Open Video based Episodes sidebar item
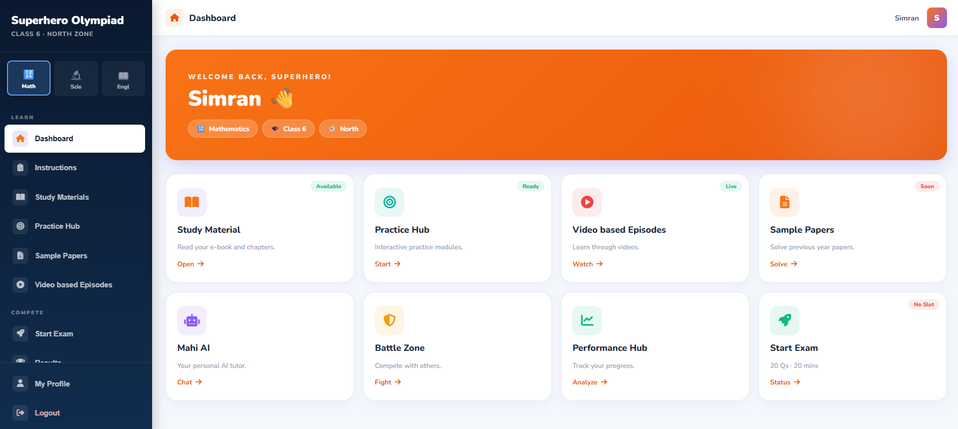This screenshot has width=958, height=429. point(75,285)
